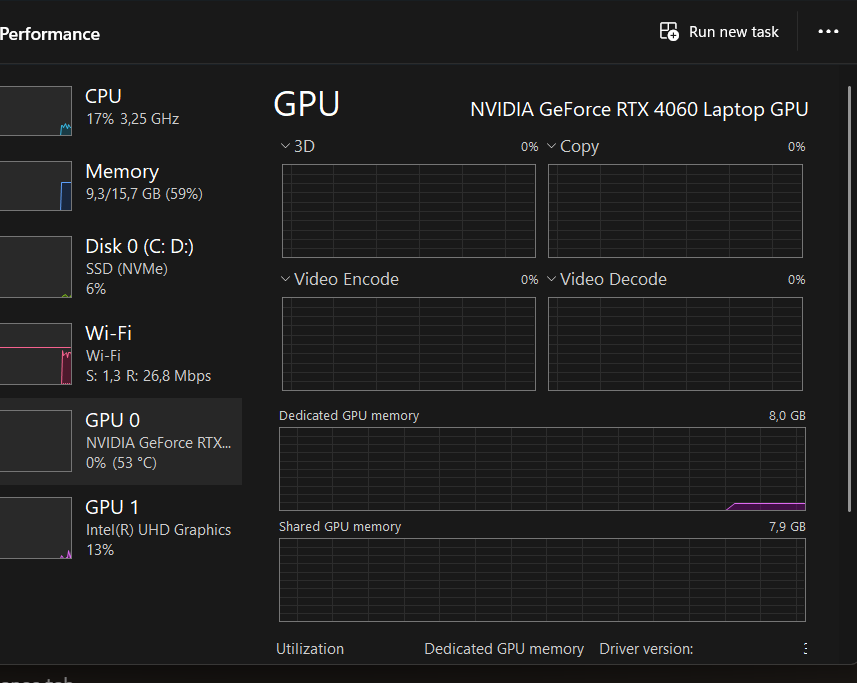The height and width of the screenshot is (683, 857).
Task: Select the GPU 1 Intel UHD entry
Action: click(x=121, y=528)
